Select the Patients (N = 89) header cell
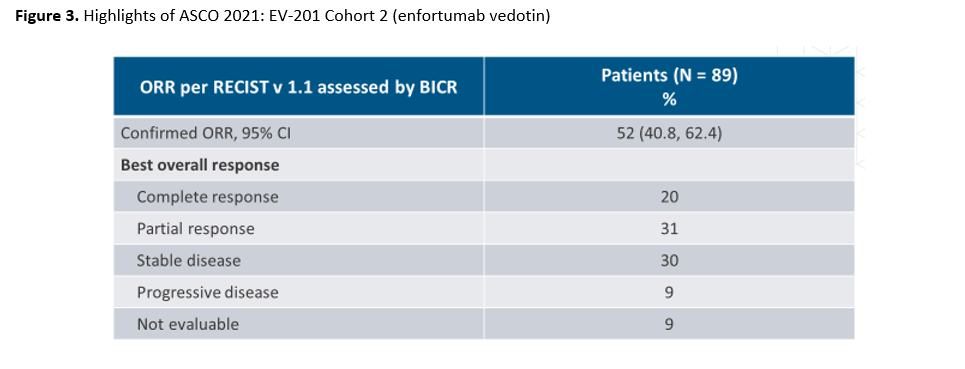 click(669, 87)
